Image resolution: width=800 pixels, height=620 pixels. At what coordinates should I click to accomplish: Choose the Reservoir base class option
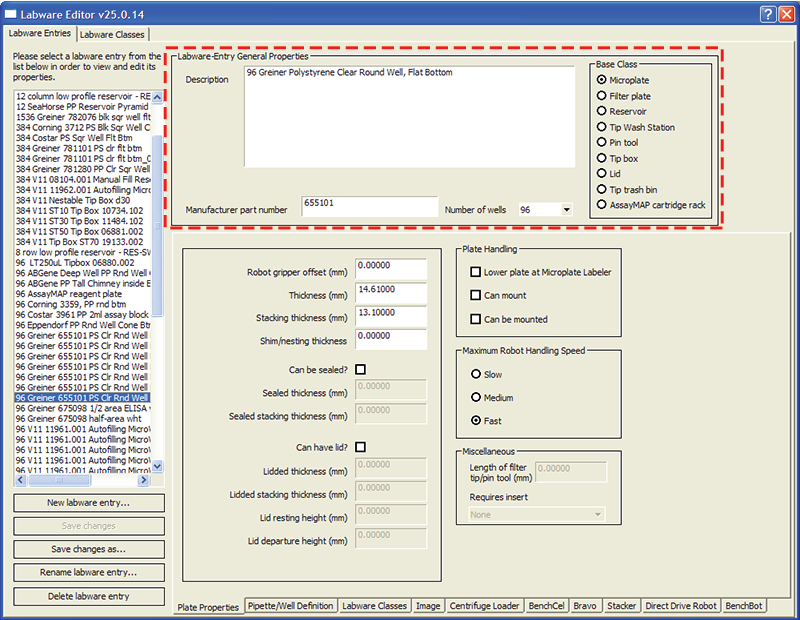point(602,112)
